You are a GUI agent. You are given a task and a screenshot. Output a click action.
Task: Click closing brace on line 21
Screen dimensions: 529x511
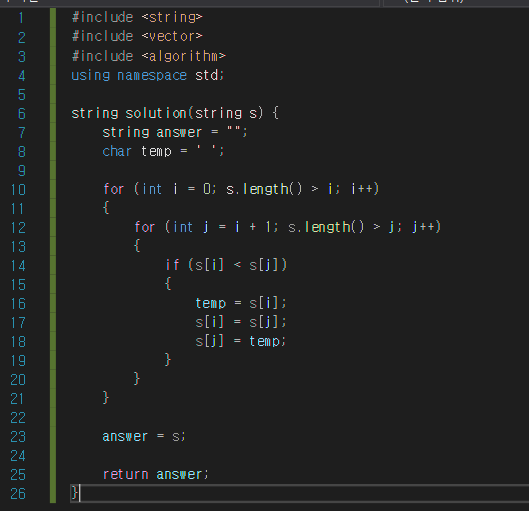coord(106,398)
